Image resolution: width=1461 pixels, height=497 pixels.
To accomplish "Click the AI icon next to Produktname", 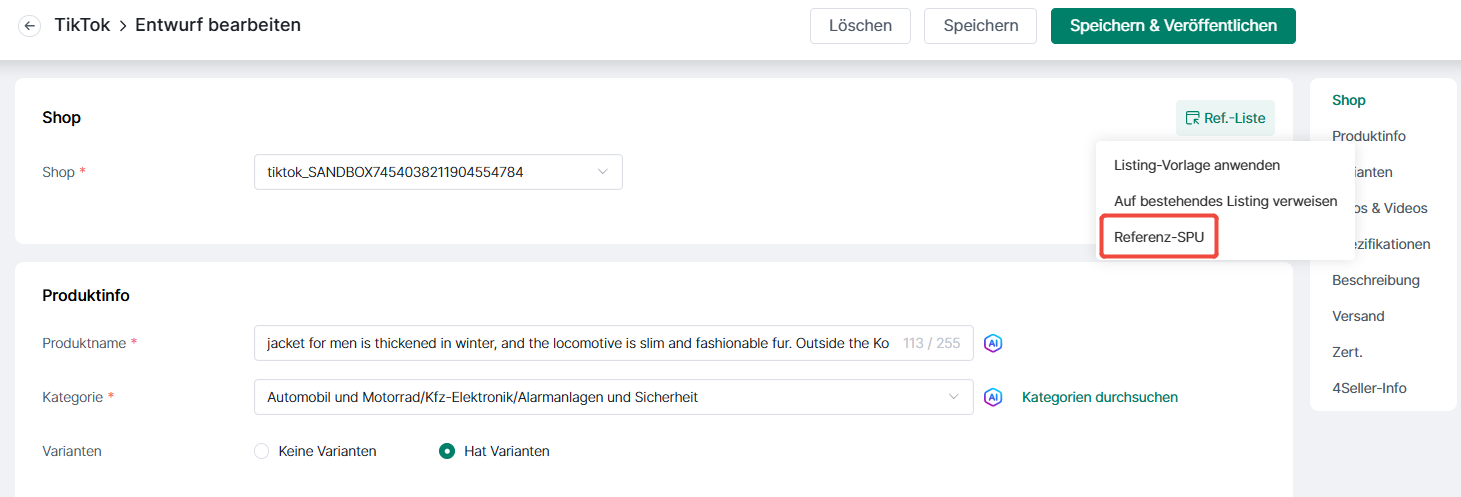I will (x=993, y=343).
